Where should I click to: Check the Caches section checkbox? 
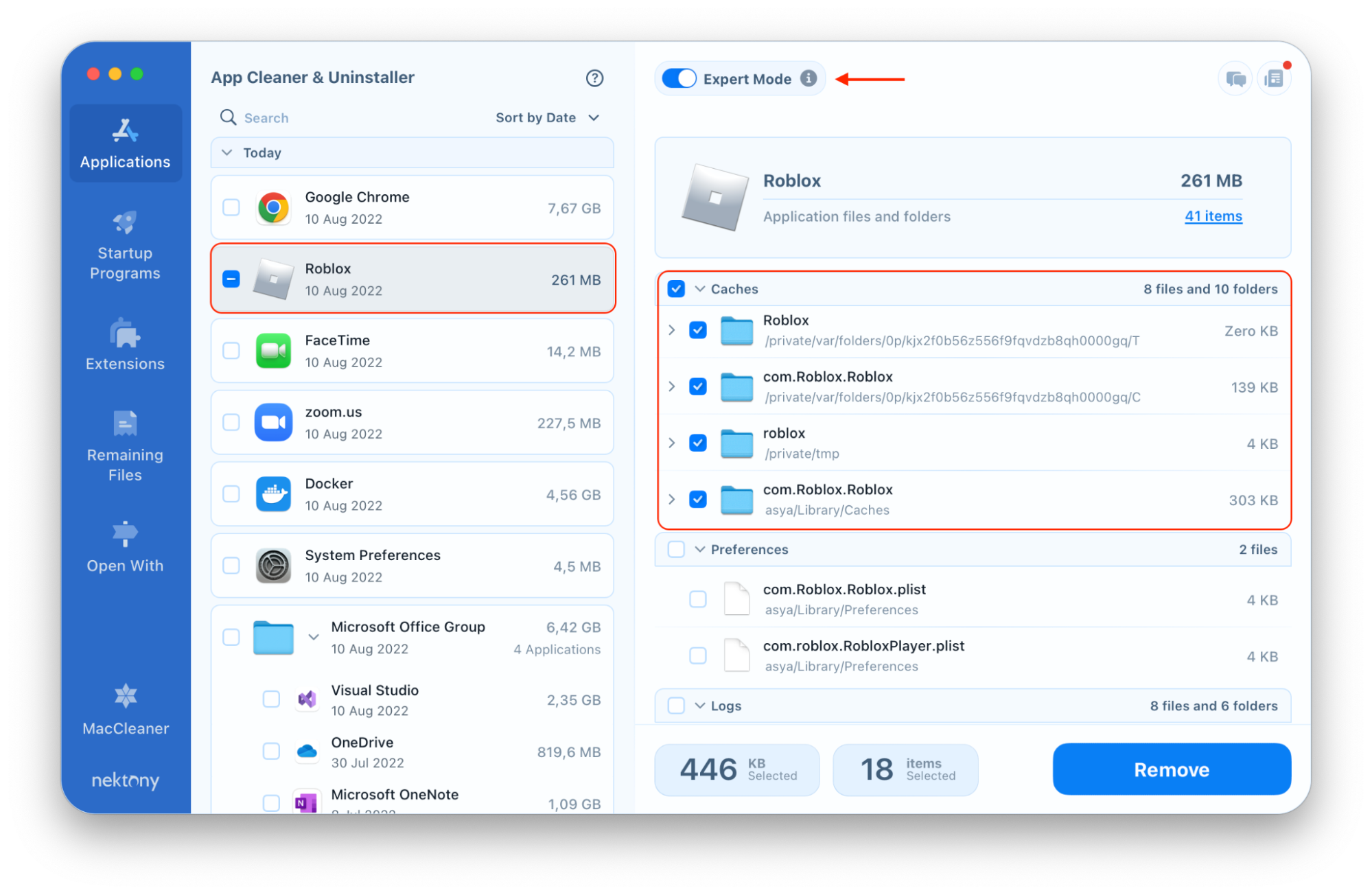[675, 289]
